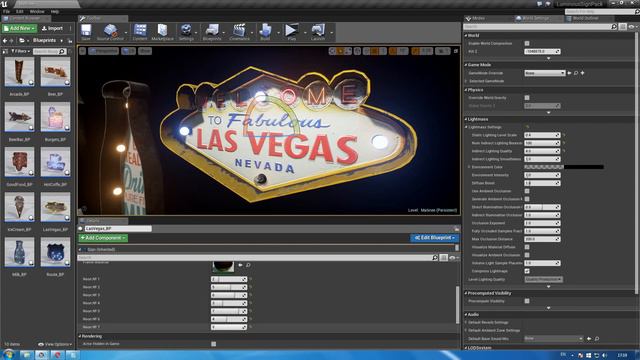
Task: Open View Options in Content Browser
Action: point(55,344)
